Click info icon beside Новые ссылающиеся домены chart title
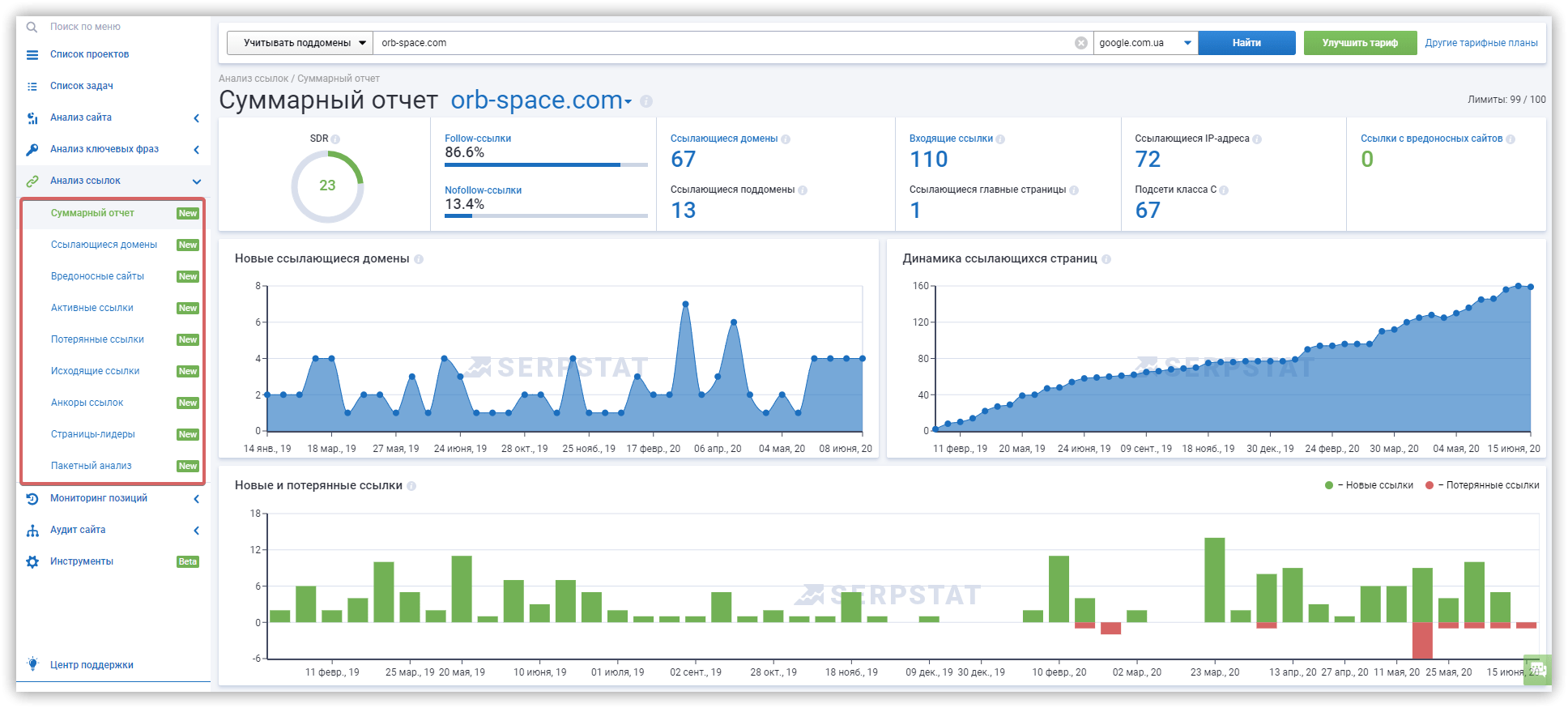This screenshot has height=708, width=1568. point(419,259)
